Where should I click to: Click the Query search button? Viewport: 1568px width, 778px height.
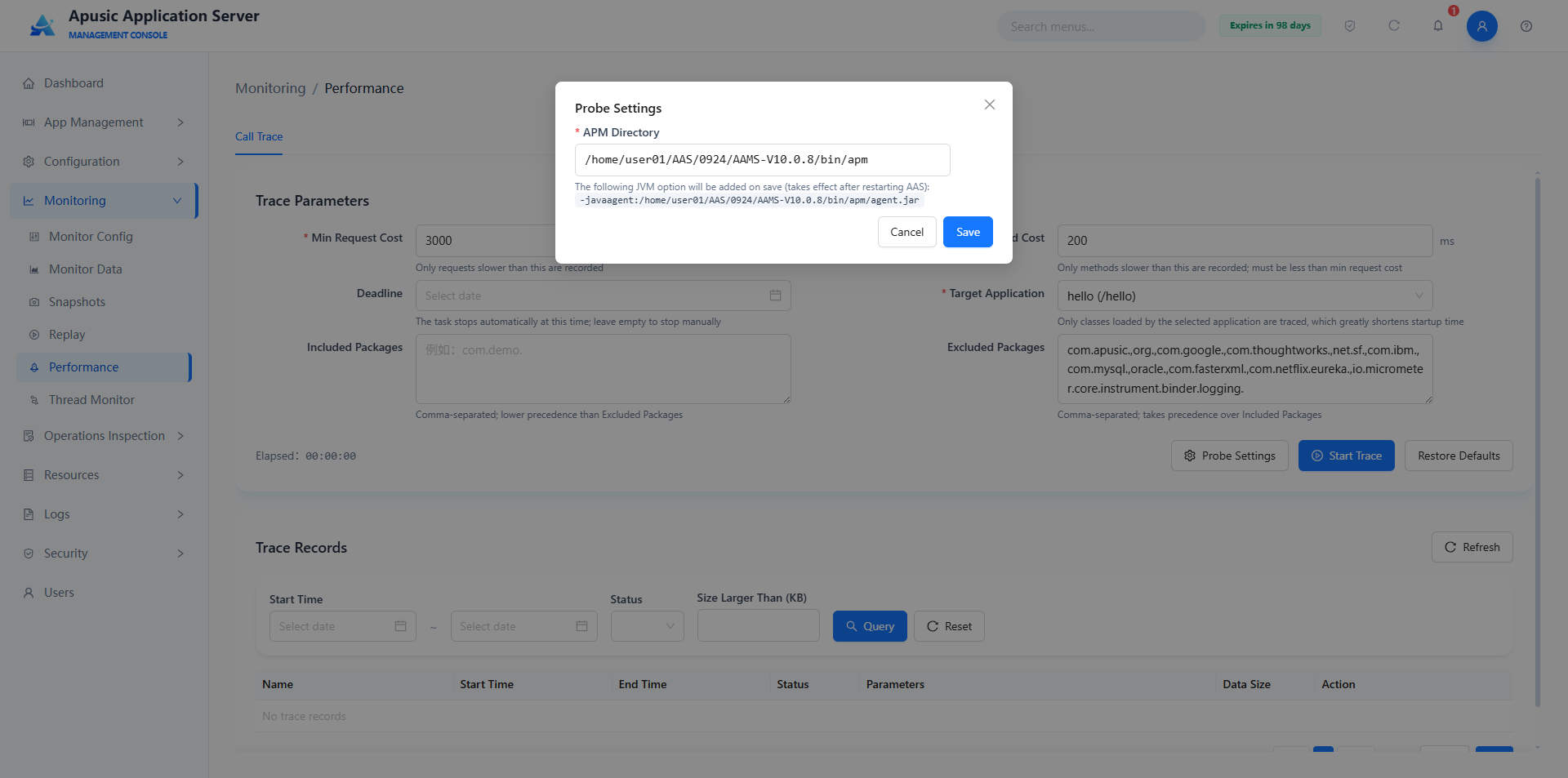click(870, 626)
